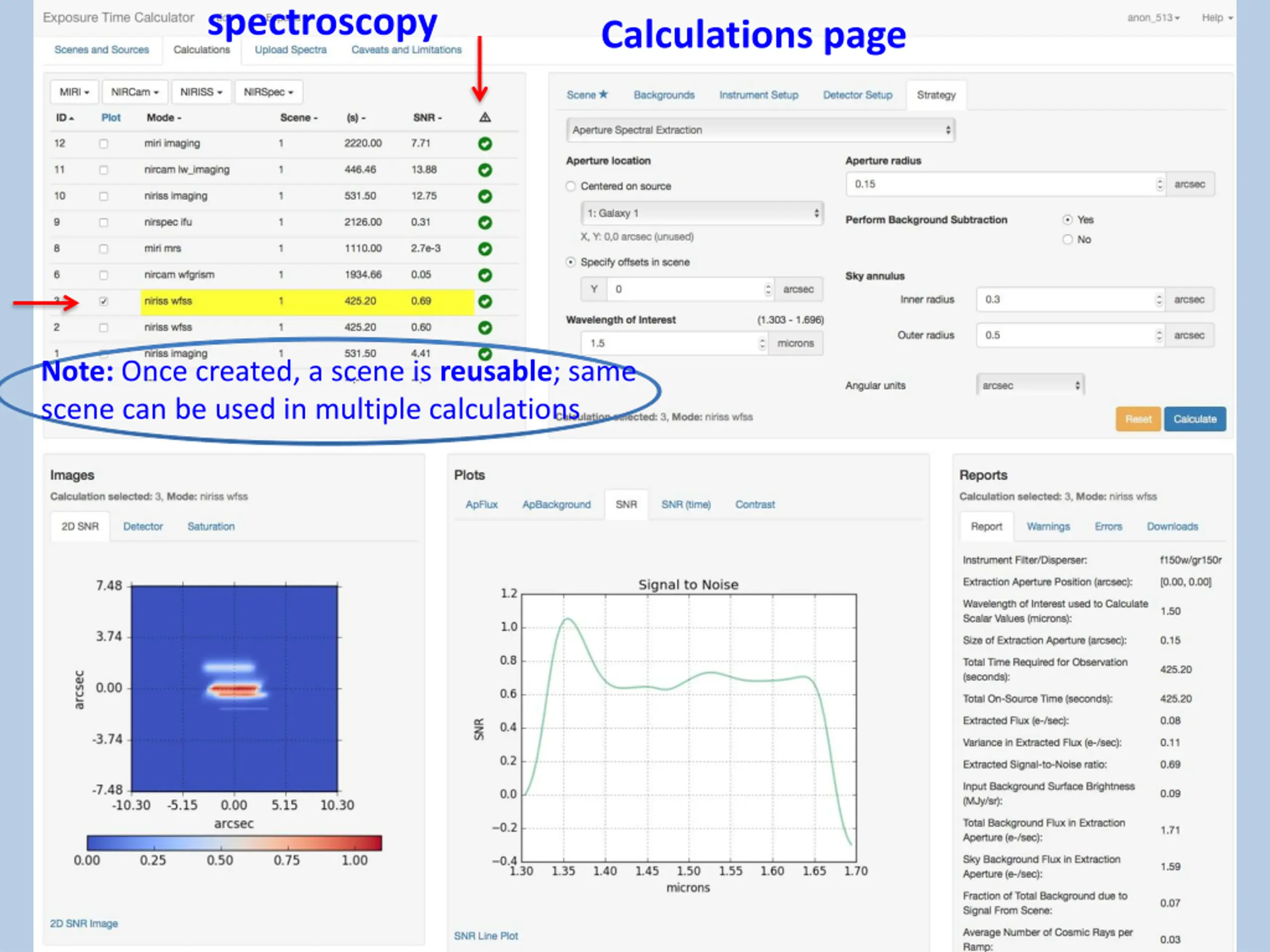Sort table by SNR column

tap(427, 118)
